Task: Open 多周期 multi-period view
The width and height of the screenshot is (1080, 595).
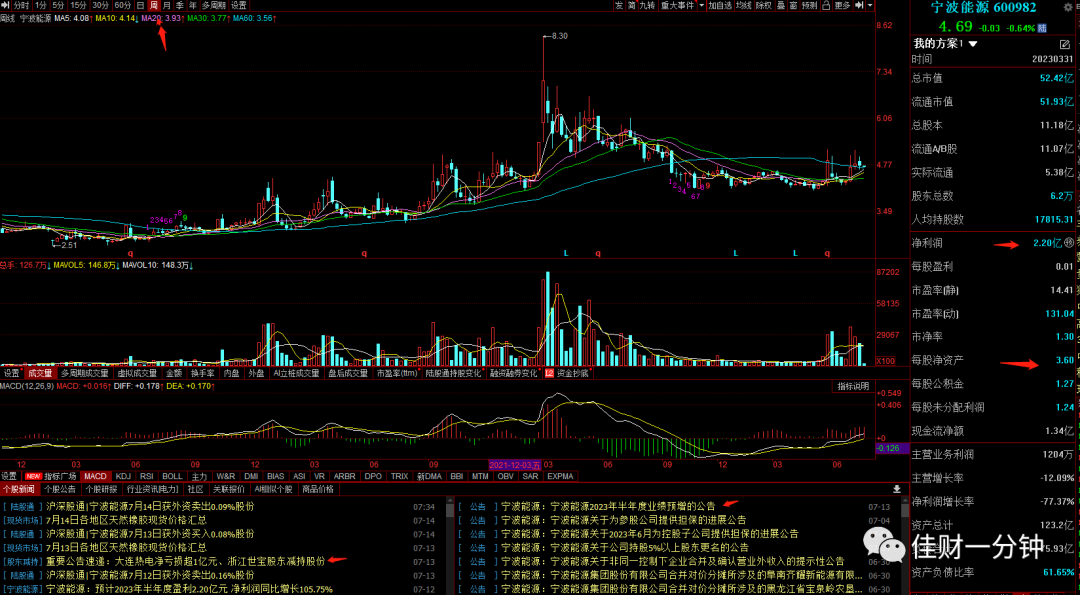Action: click(214, 5)
